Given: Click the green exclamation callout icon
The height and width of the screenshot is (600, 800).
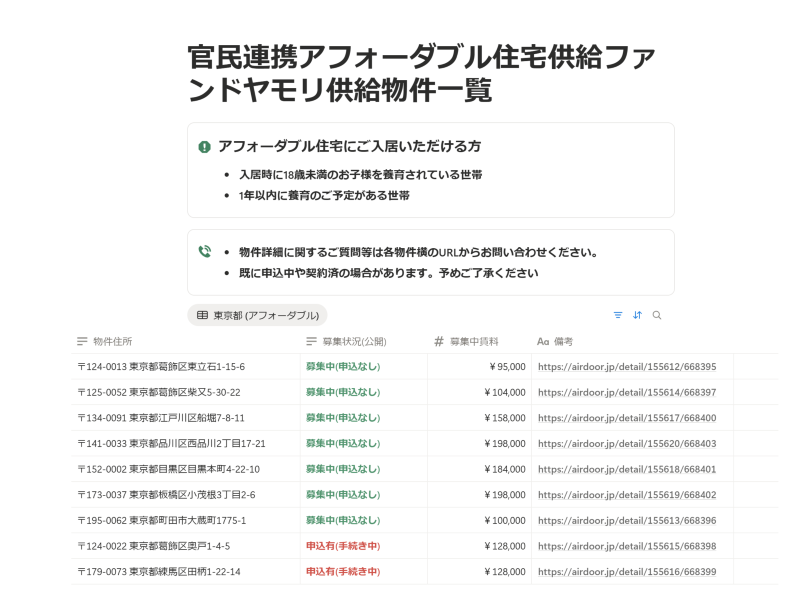Looking at the screenshot, I should click(204, 147).
